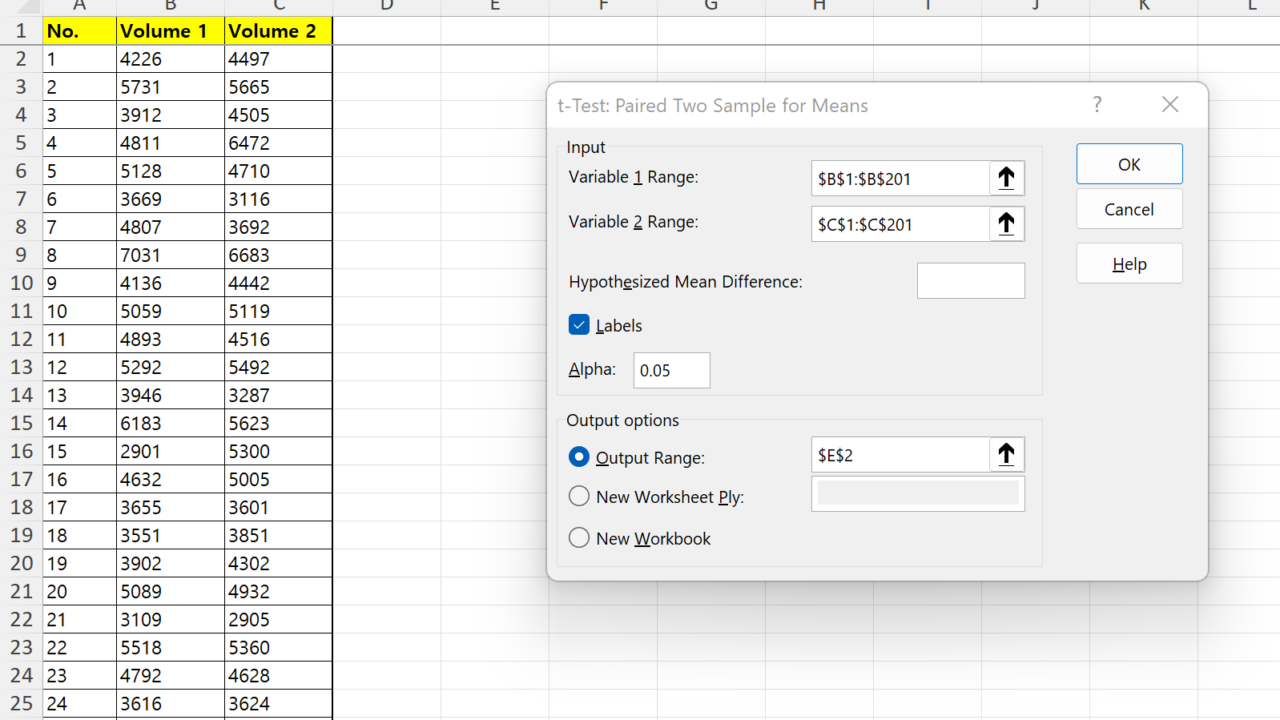This screenshot has width=1280, height=720.
Task: Select the yellow Volume 1 header cell
Action: tap(170, 31)
